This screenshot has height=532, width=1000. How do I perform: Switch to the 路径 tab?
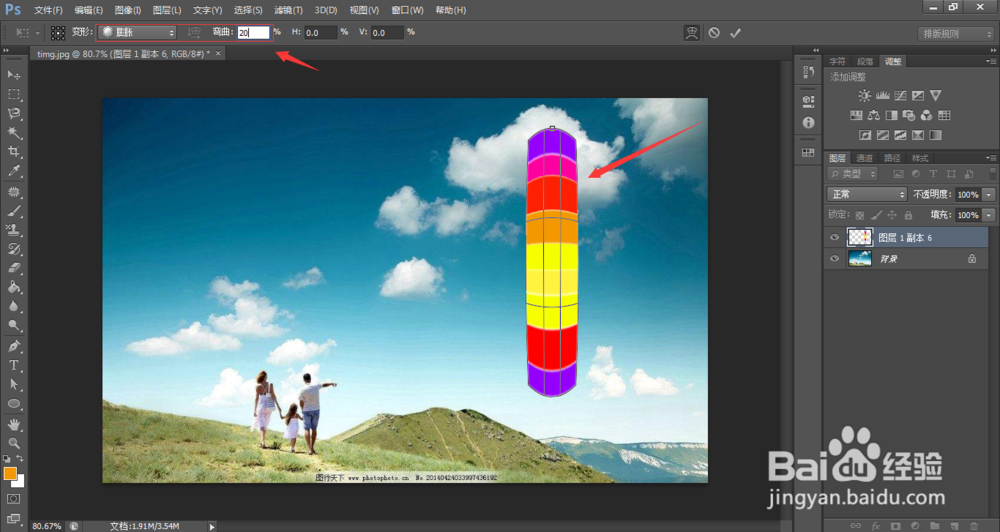click(x=892, y=158)
